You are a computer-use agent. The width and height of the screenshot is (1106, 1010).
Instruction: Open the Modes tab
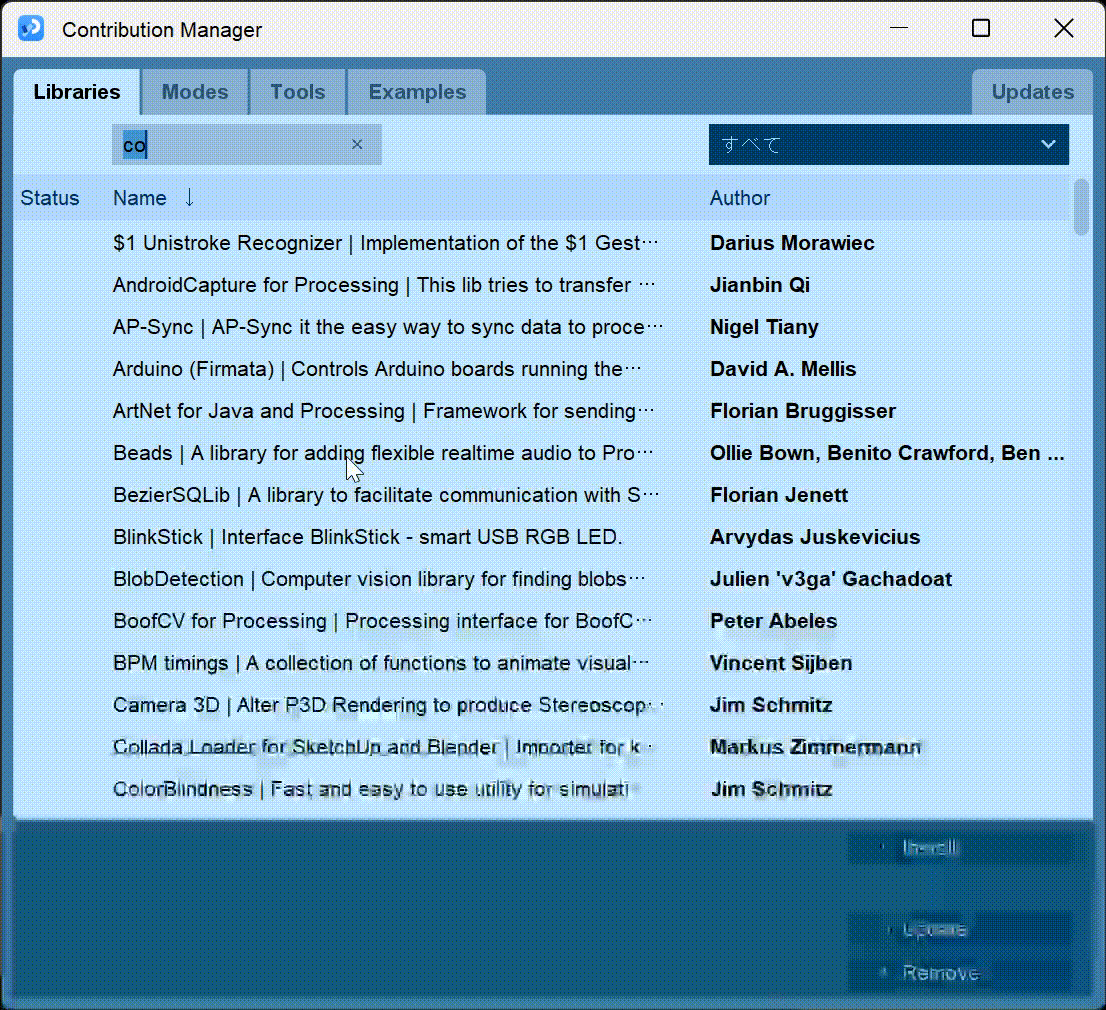coord(195,92)
